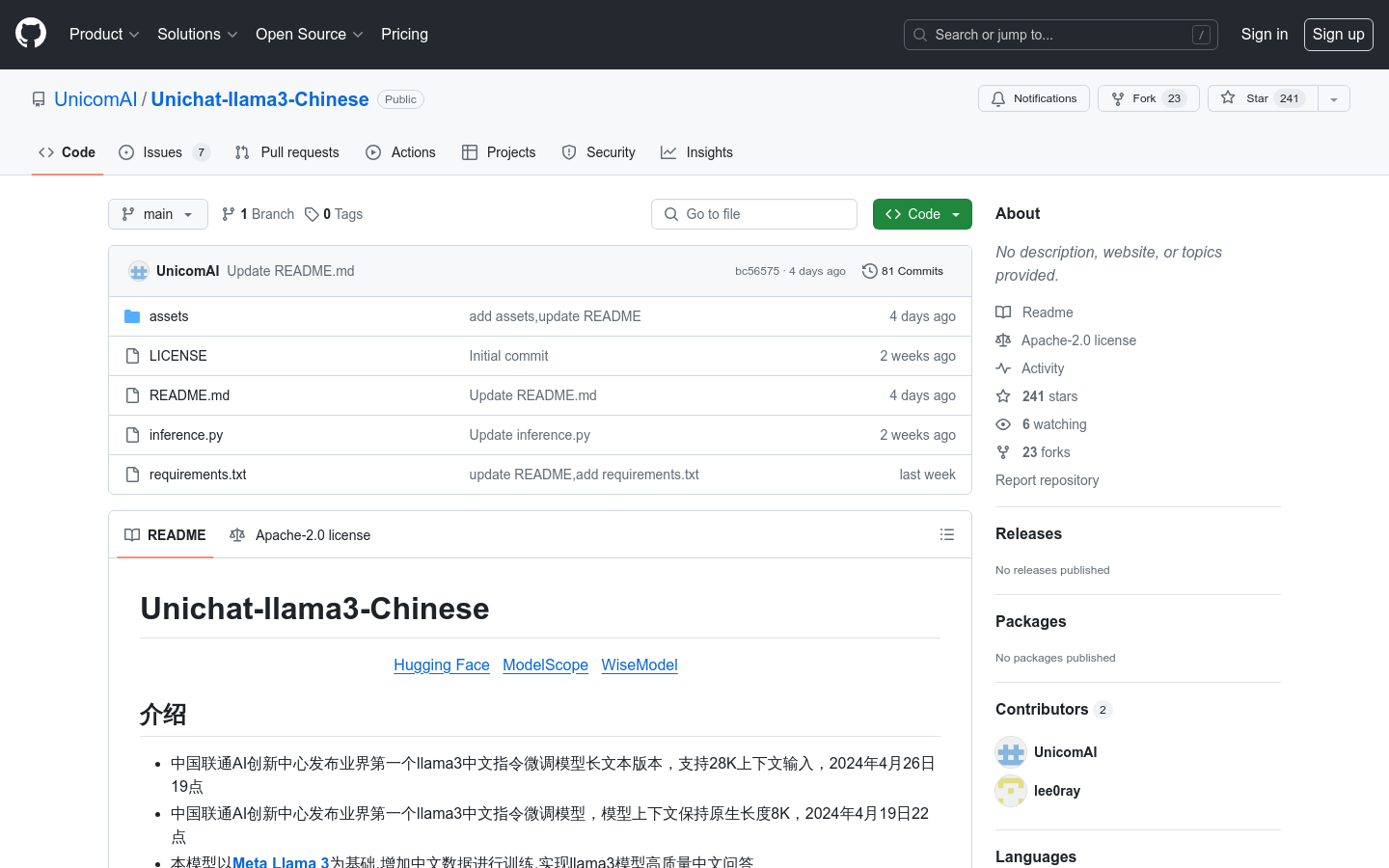Open the Product menu
This screenshot has width=1389, height=868.
(x=104, y=34)
